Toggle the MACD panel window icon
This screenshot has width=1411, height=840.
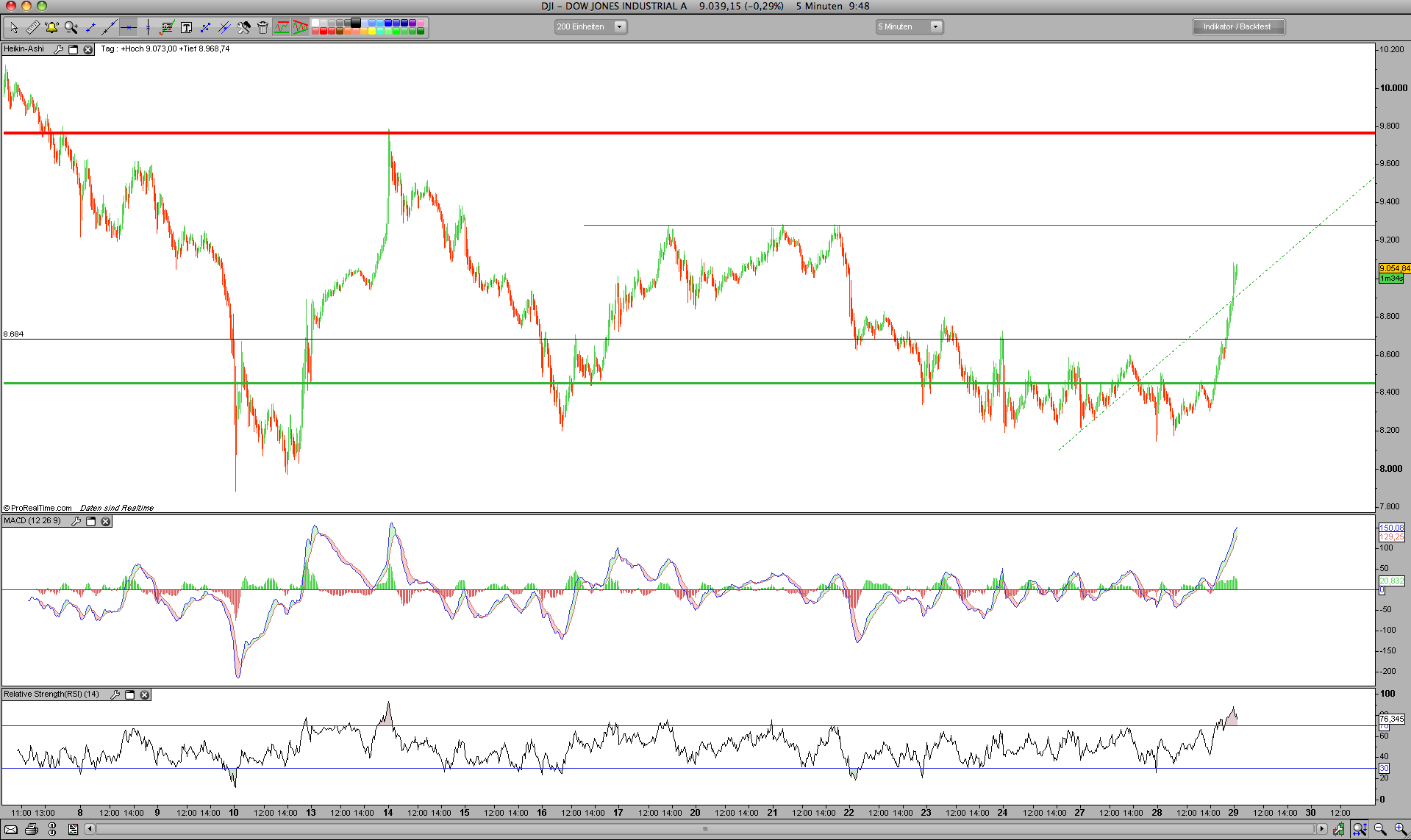[x=91, y=521]
